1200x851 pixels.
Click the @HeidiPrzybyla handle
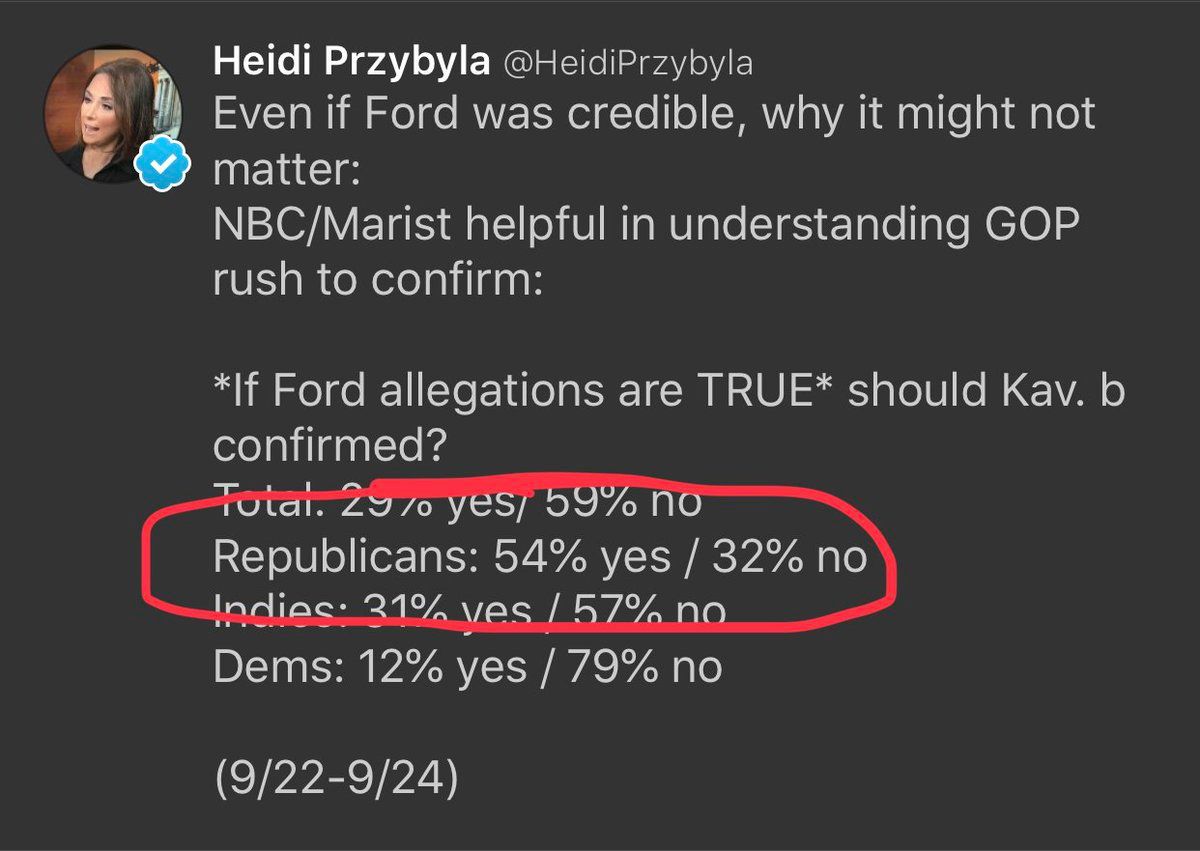click(626, 64)
